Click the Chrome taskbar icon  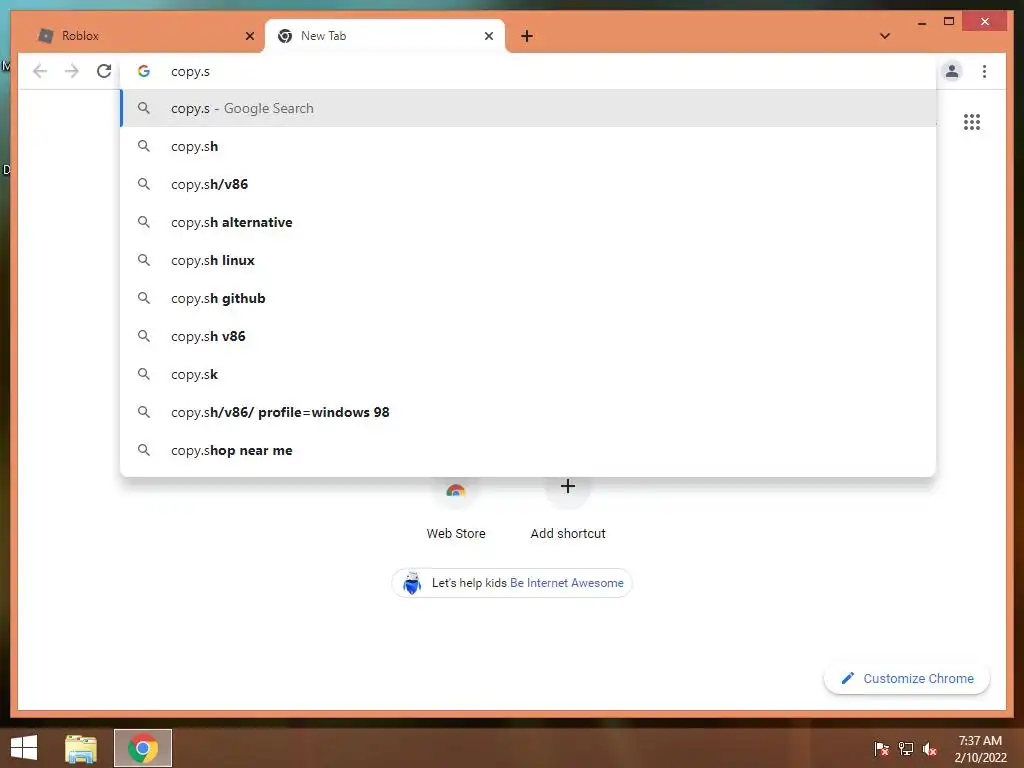[143, 748]
